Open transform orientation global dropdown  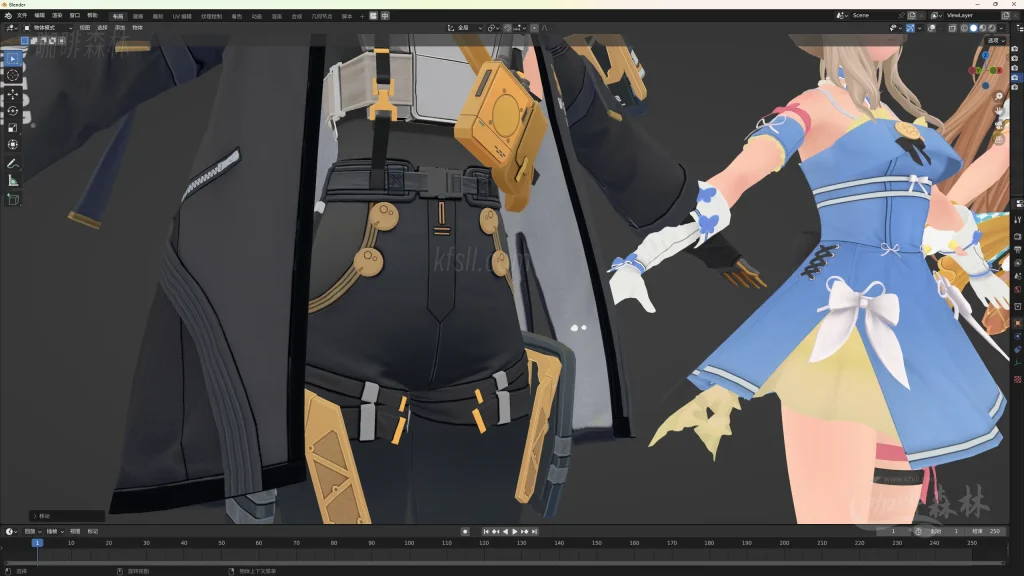[x=464, y=28]
